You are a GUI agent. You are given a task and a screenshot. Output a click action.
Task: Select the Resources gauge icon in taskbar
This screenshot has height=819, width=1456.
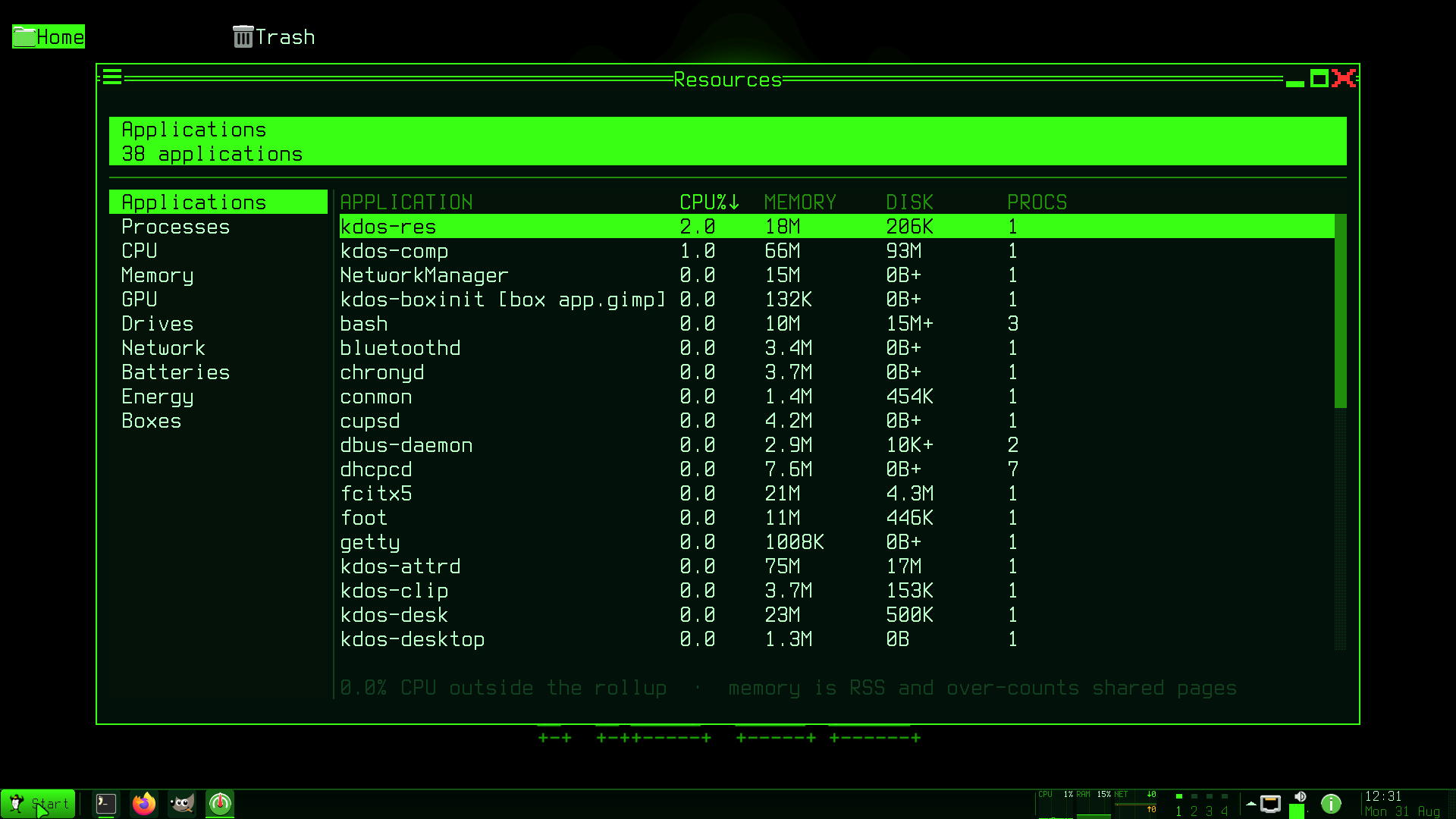220,803
